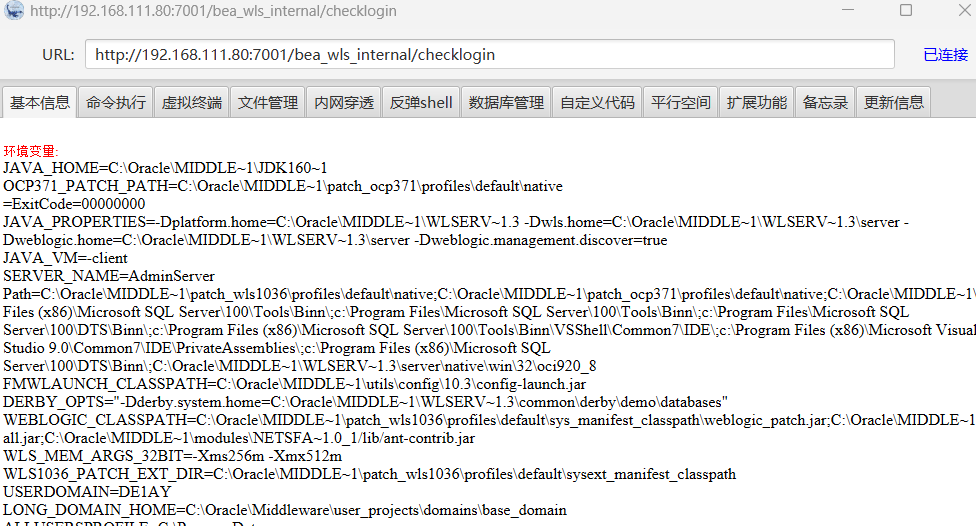Viewport: 976px width, 526px height.
Task: Go to the 文件管理 tab
Action: click(x=268, y=102)
